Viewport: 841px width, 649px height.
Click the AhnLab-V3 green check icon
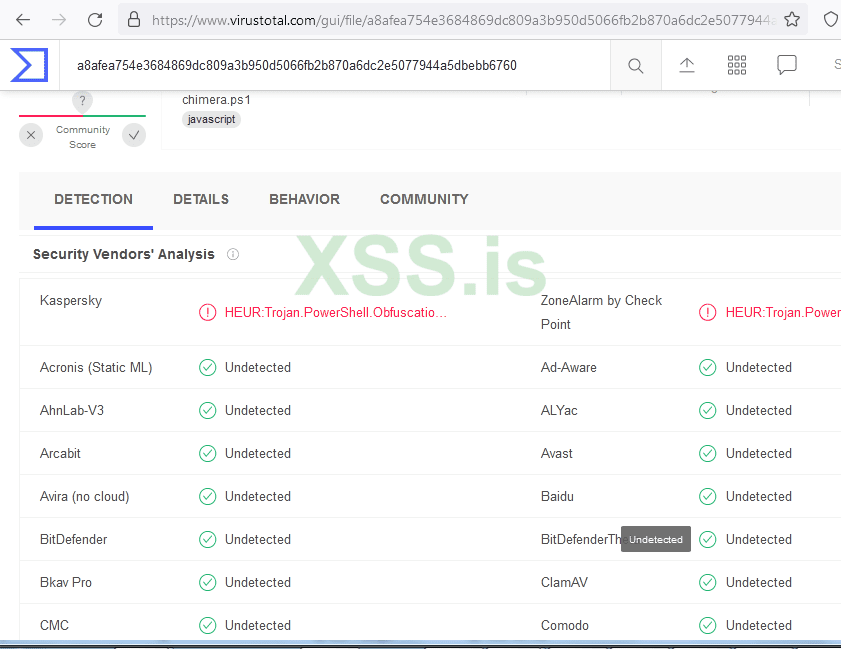click(208, 410)
